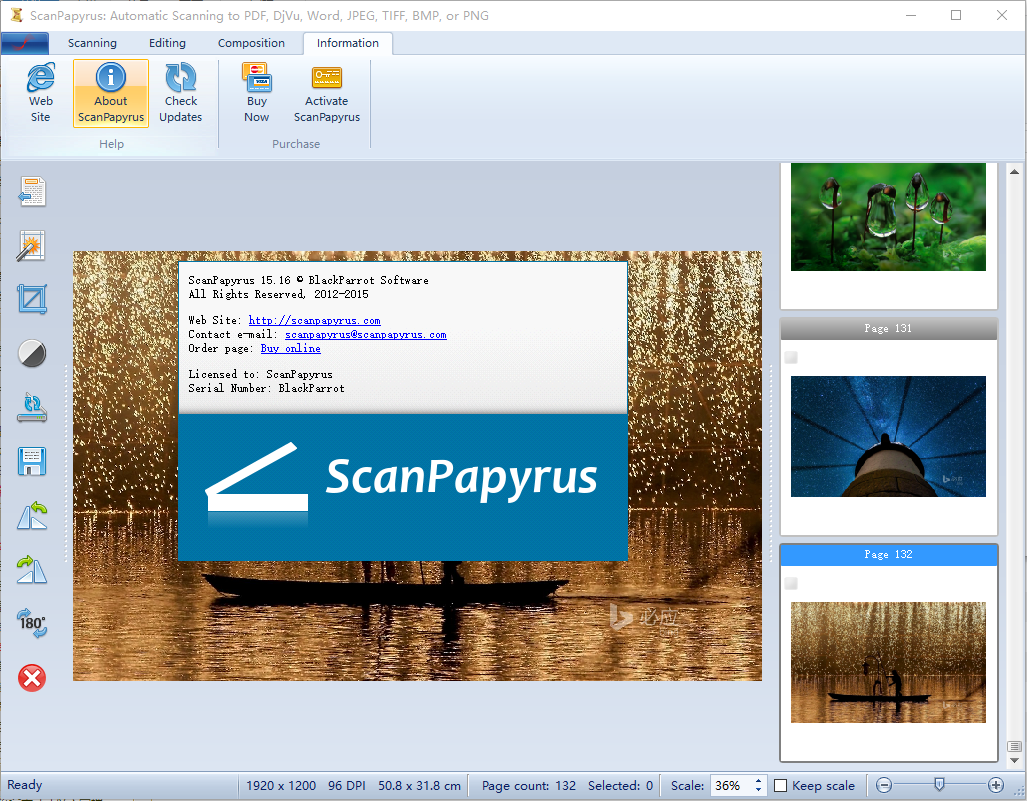This screenshot has height=801, width=1027.
Task: Select the crop tool in left toolbar
Action: [33, 298]
